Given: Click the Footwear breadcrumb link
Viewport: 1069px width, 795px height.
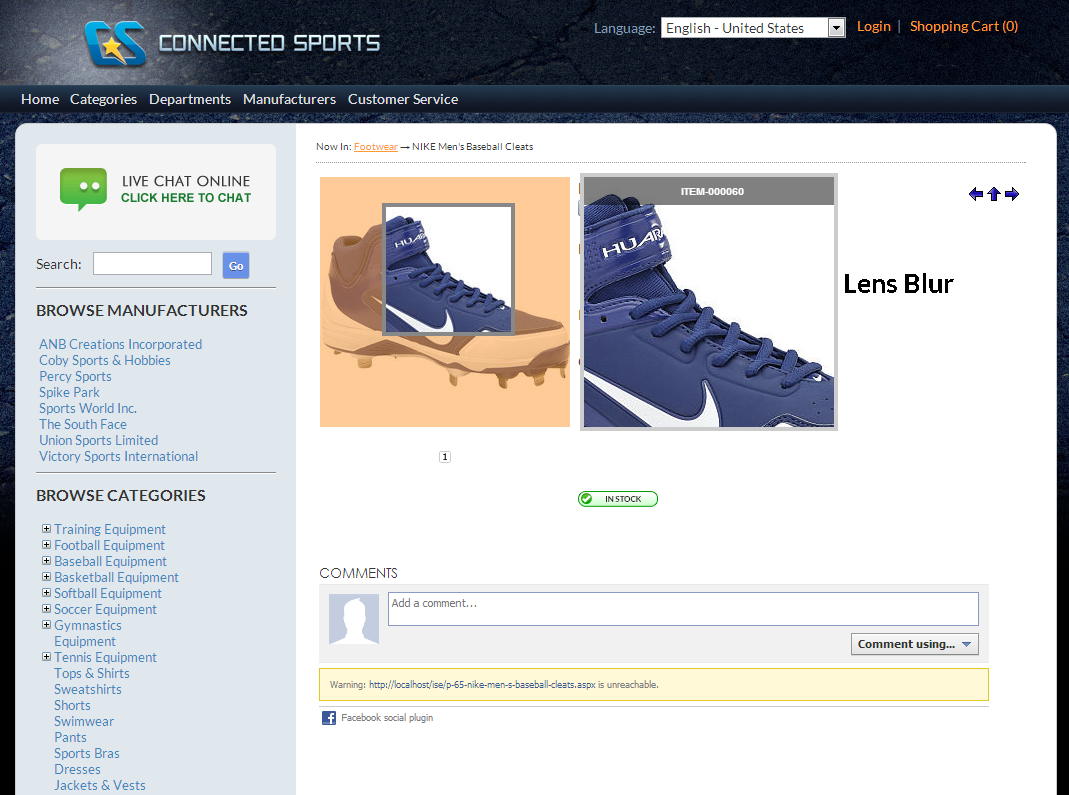Looking at the screenshot, I should point(376,147).
